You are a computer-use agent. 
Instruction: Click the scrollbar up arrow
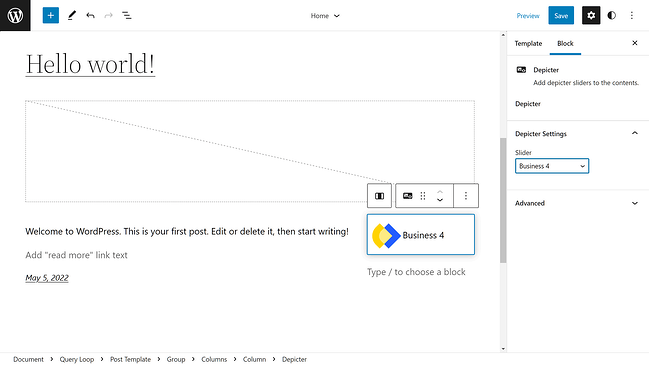(503, 35)
